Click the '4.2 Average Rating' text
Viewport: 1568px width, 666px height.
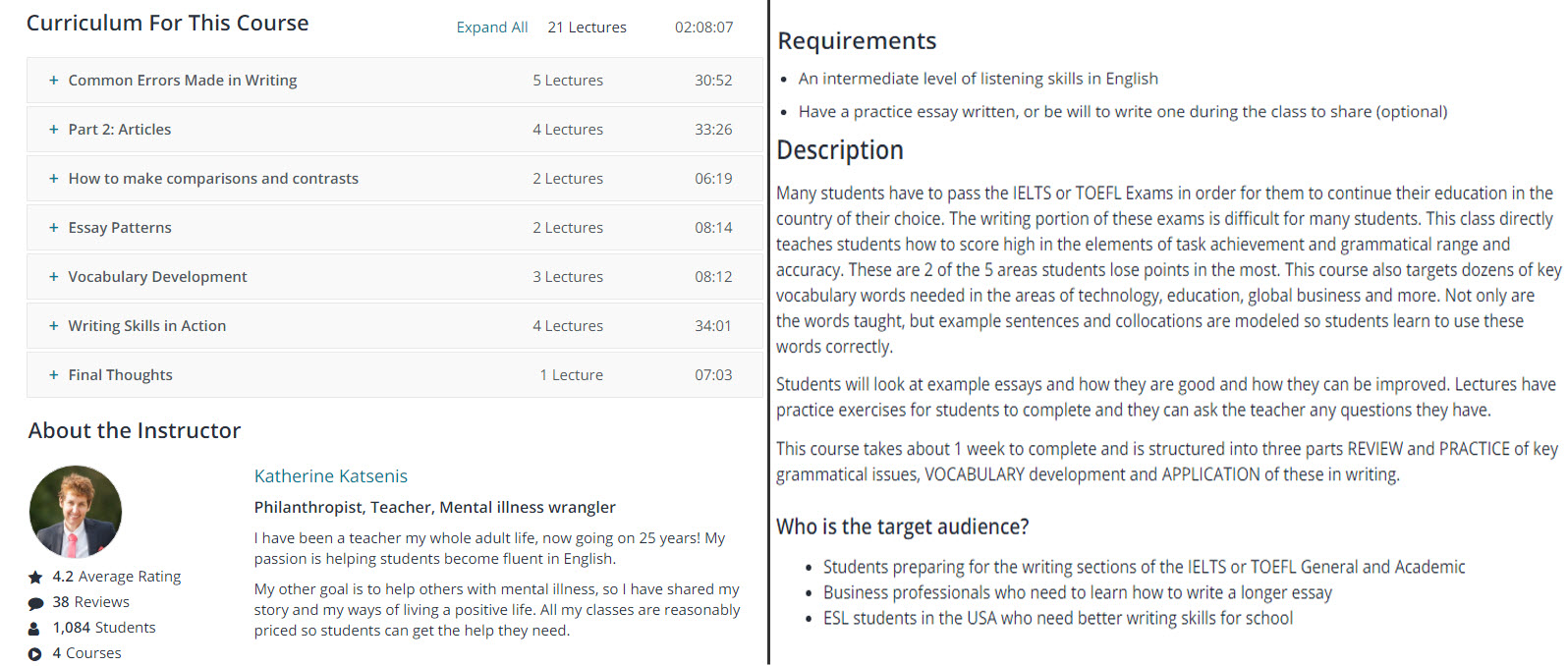117,577
